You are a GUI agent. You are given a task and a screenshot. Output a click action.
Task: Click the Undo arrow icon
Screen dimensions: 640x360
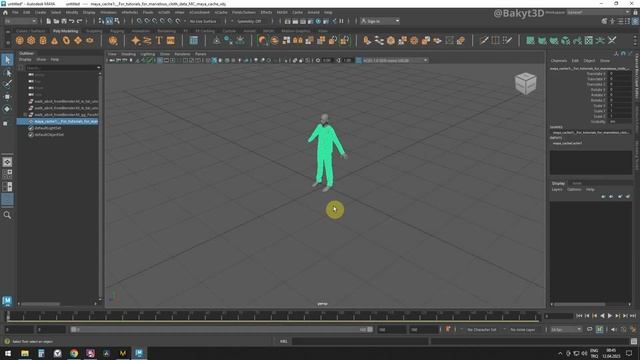point(72,21)
